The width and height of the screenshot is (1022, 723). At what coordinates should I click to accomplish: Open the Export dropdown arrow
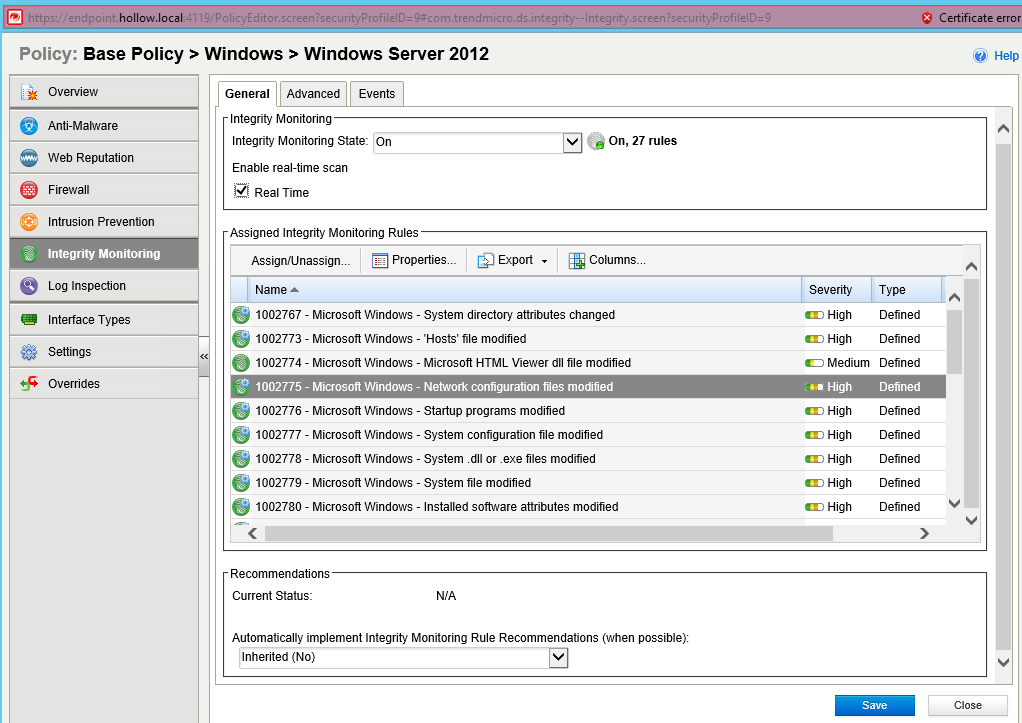[x=545, y=261]
